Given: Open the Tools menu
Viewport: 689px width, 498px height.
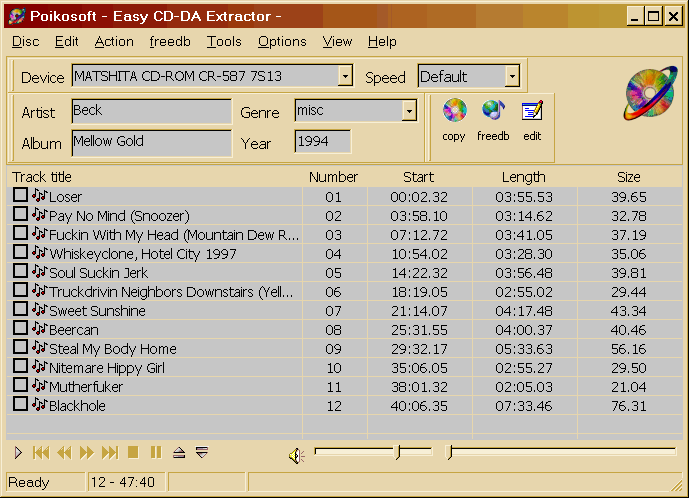Looking at the screenshot, I should pyautogui.click(x=224, y=41).
